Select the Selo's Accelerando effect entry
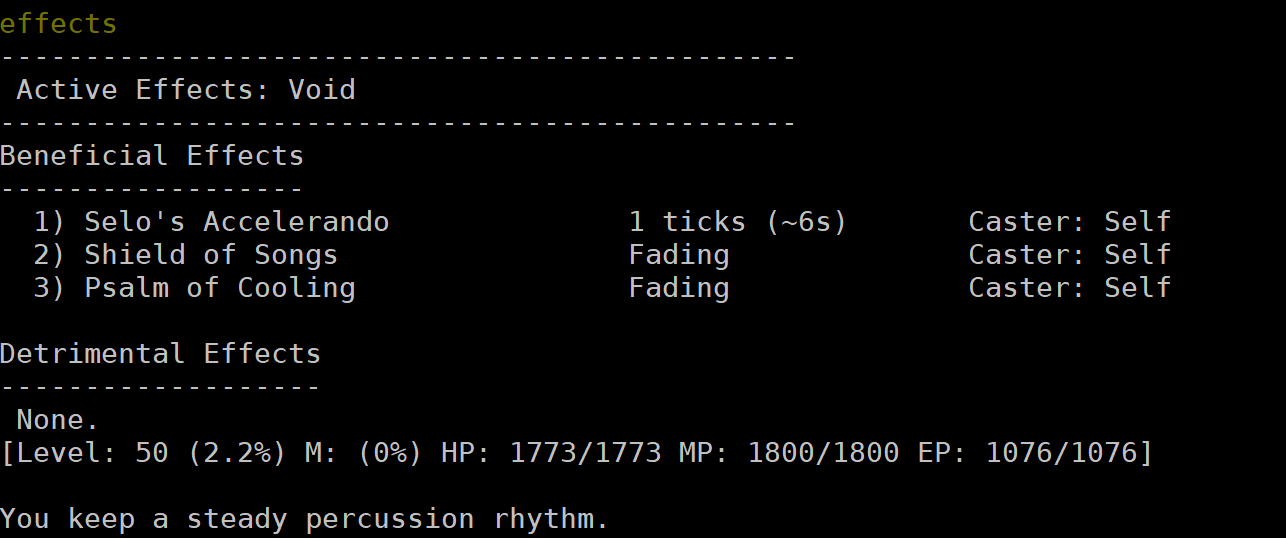Screen dimensions: 1286x538 237,222
